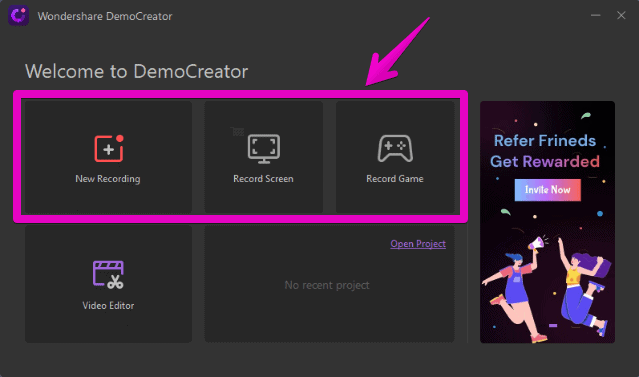
Task: Click the Invite Now button
Action: point(547,190)
